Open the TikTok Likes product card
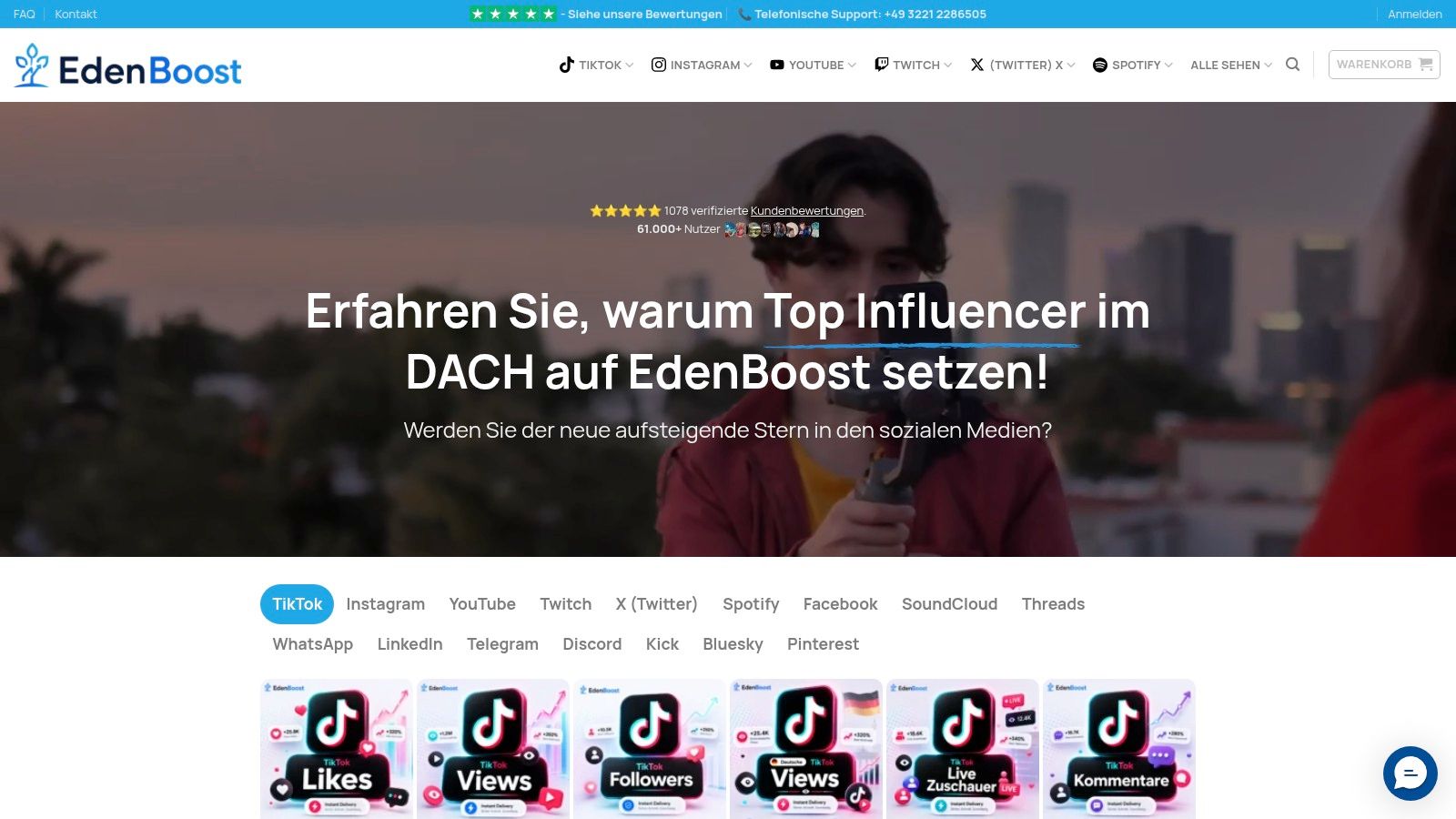 tap(337, 749)
